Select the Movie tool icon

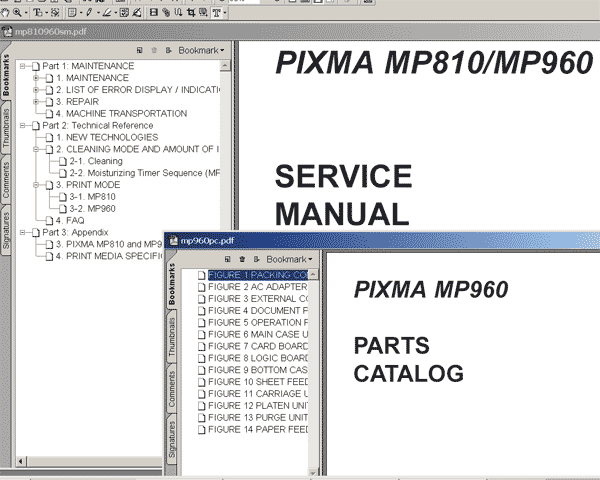[153, 13]
